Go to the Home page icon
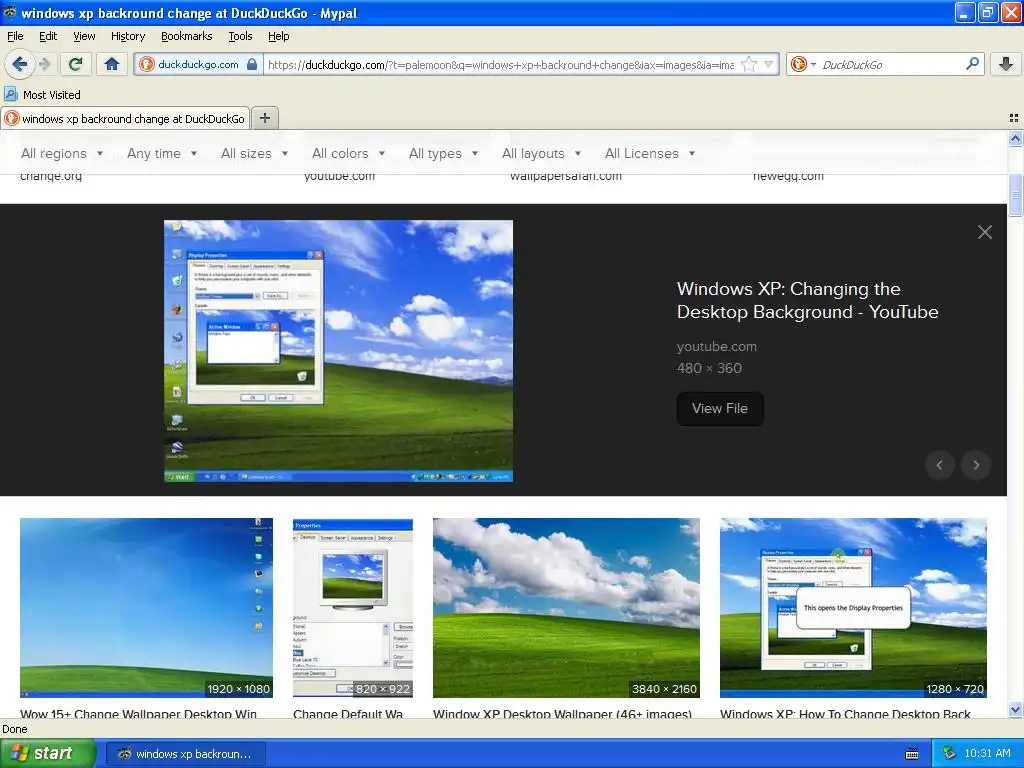 pyautogui.click(x=112, y=64)
